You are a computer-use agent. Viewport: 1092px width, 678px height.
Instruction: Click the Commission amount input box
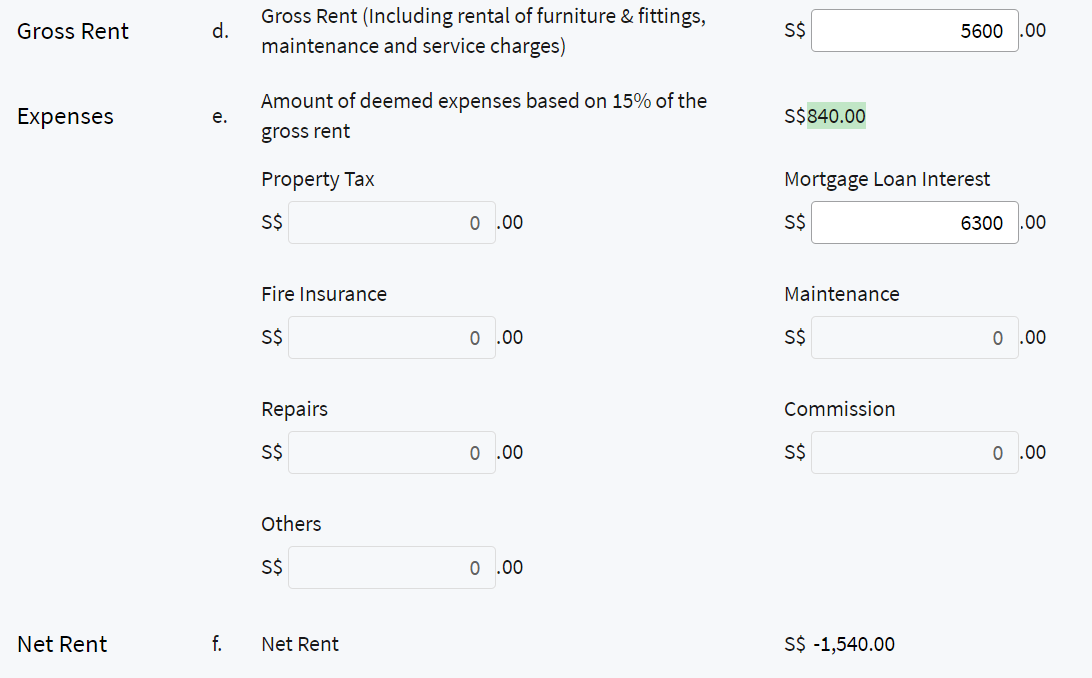pyautogui.click(x=914, y=453)
